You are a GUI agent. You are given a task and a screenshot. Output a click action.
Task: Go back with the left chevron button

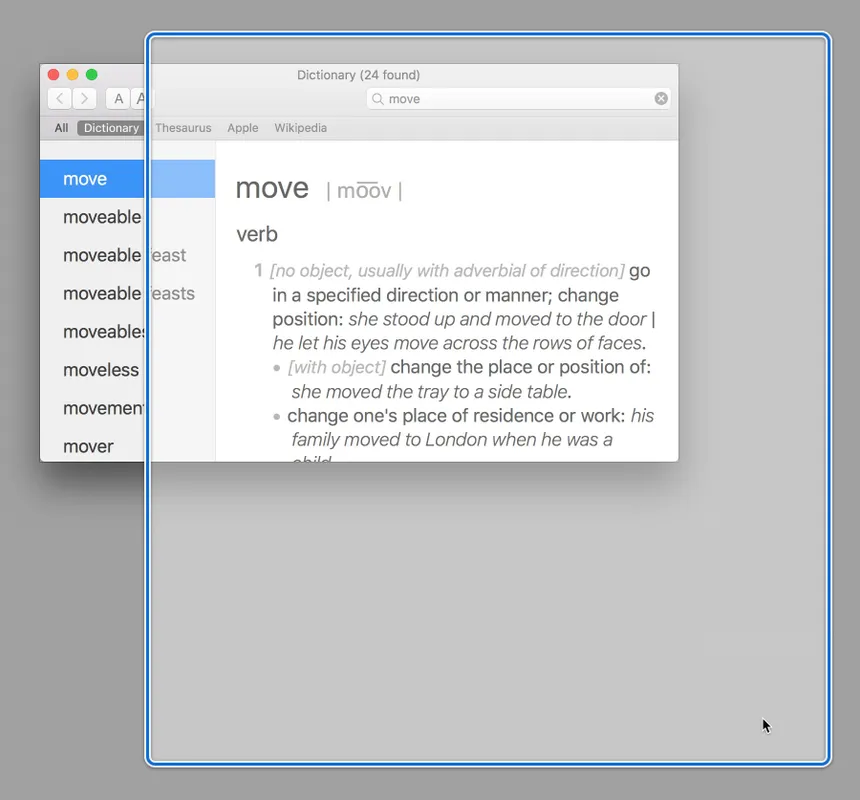click(x=60, y=98)
